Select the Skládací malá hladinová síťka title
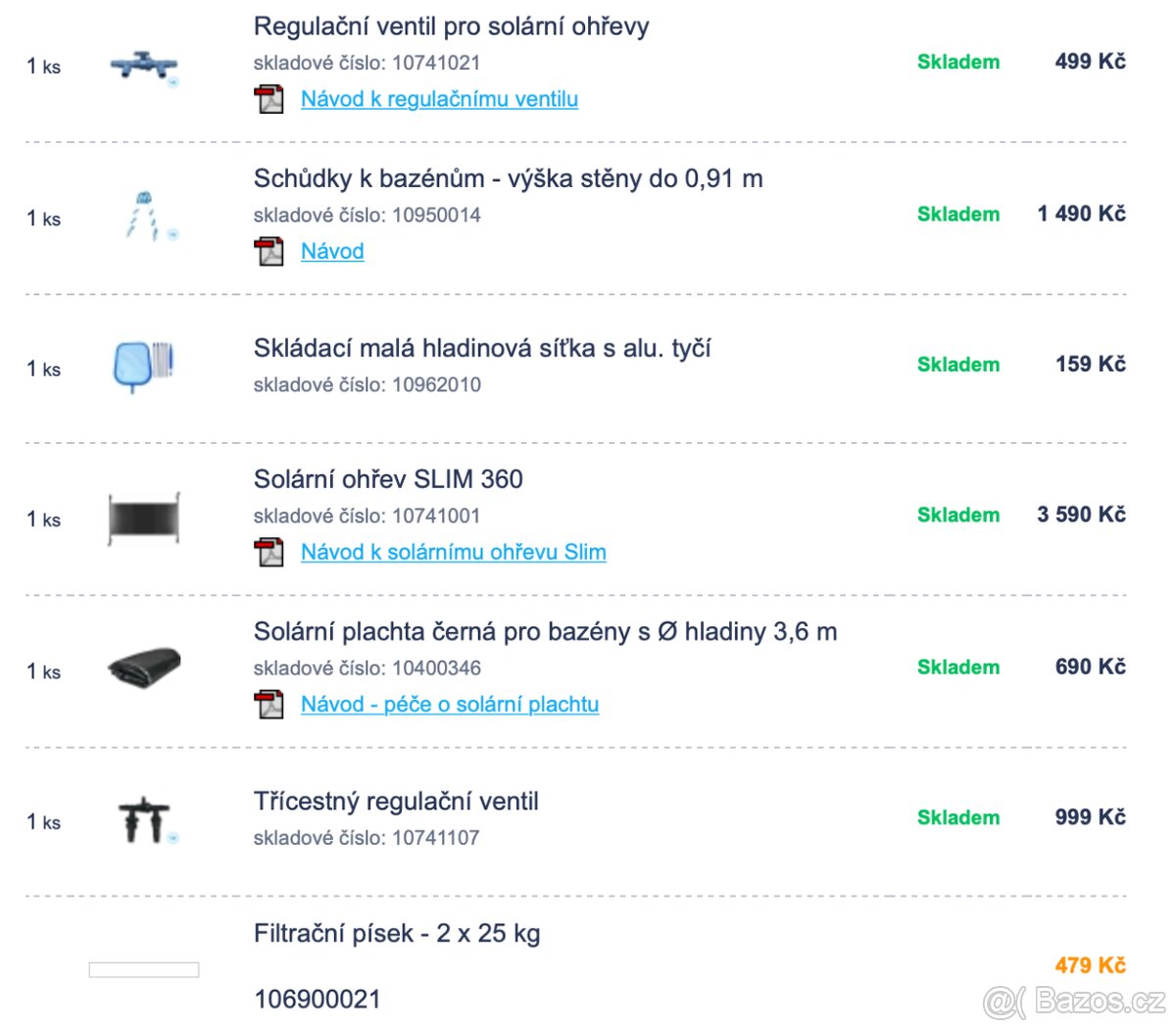This screenshot has width=1176, height=1030. pyautogui.click(x=482, y=349)
